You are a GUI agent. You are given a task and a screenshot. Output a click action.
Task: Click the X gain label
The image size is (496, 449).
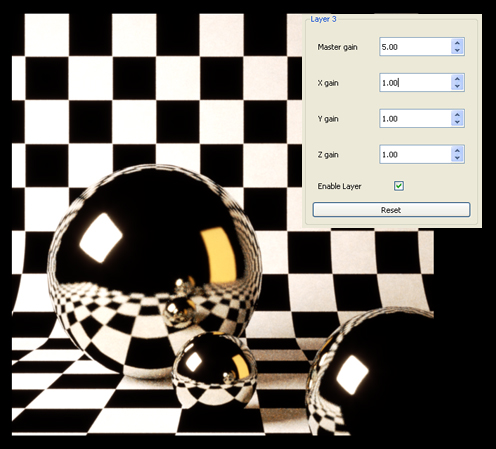(328, 83)
